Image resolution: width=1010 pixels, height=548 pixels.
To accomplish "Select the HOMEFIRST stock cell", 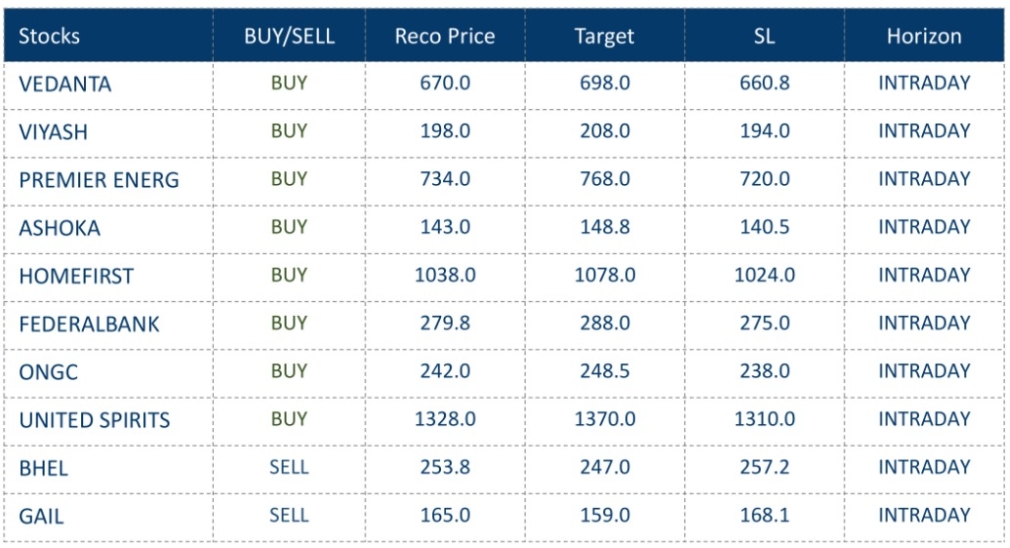I will (x=76, y=276).
